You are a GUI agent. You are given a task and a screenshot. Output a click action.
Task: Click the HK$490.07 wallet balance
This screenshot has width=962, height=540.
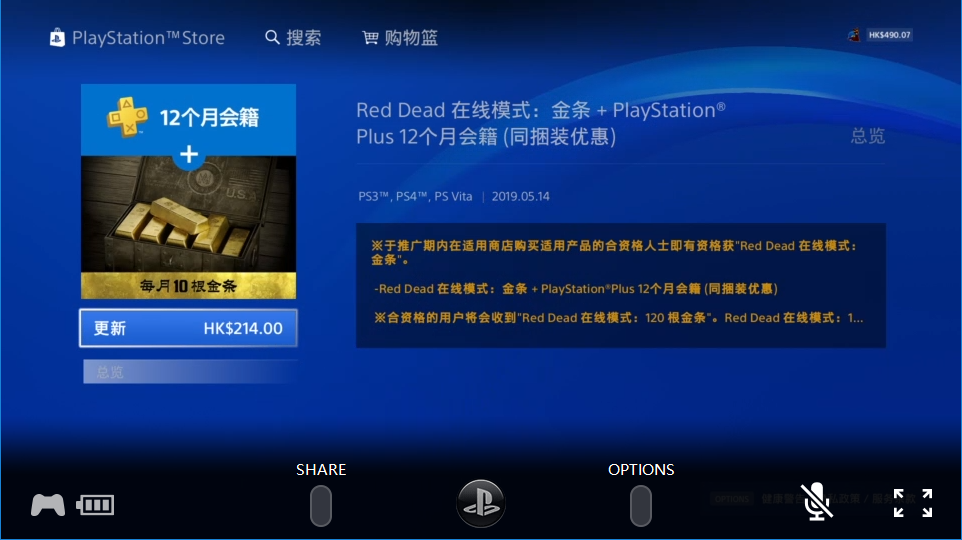pos(889,35)
